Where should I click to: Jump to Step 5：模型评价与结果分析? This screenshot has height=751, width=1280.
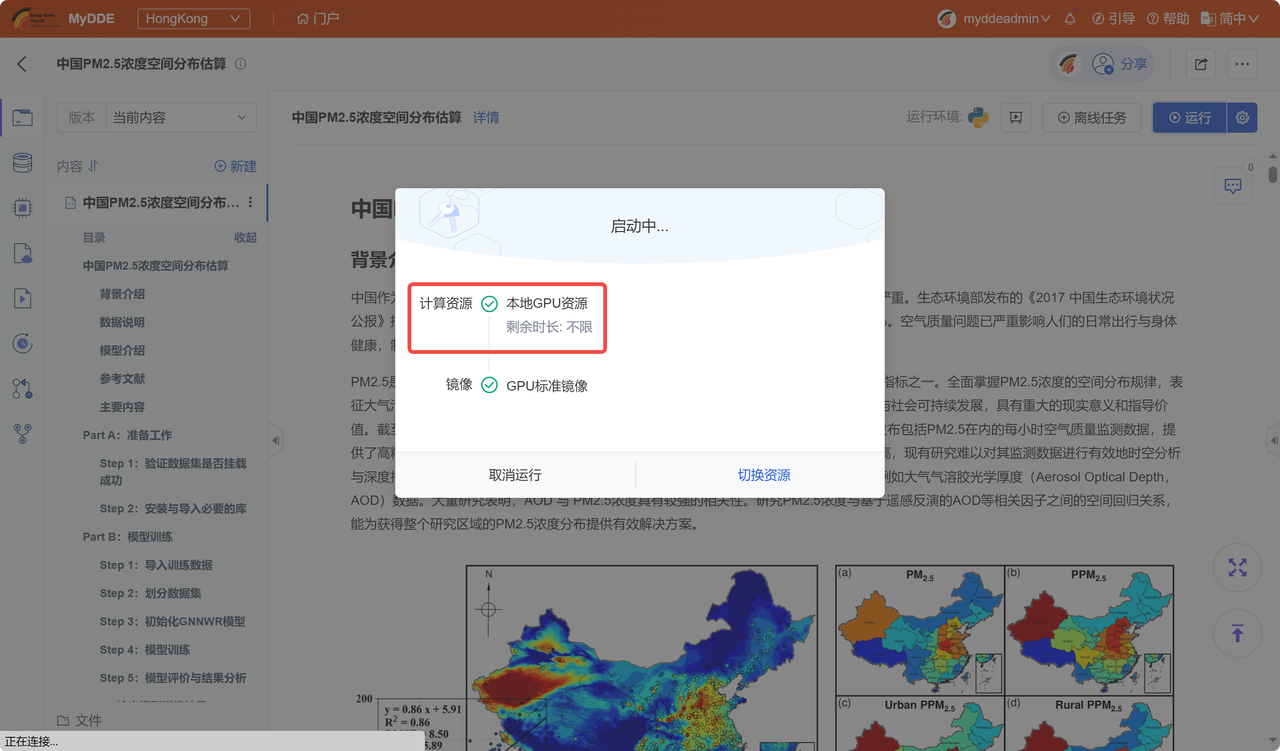(172, 677)
